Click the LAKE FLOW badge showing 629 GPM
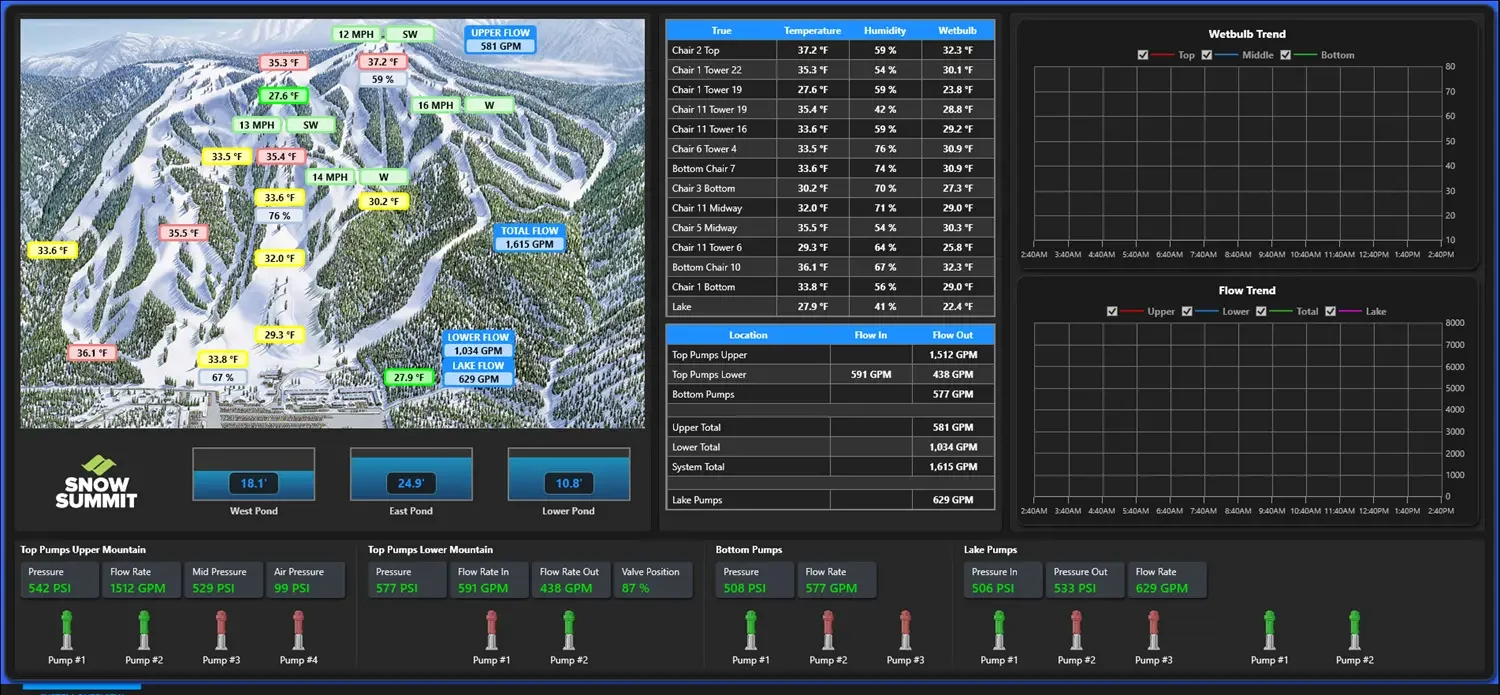This screenshot has width=1500, height=695. click(x=478, y=374)
